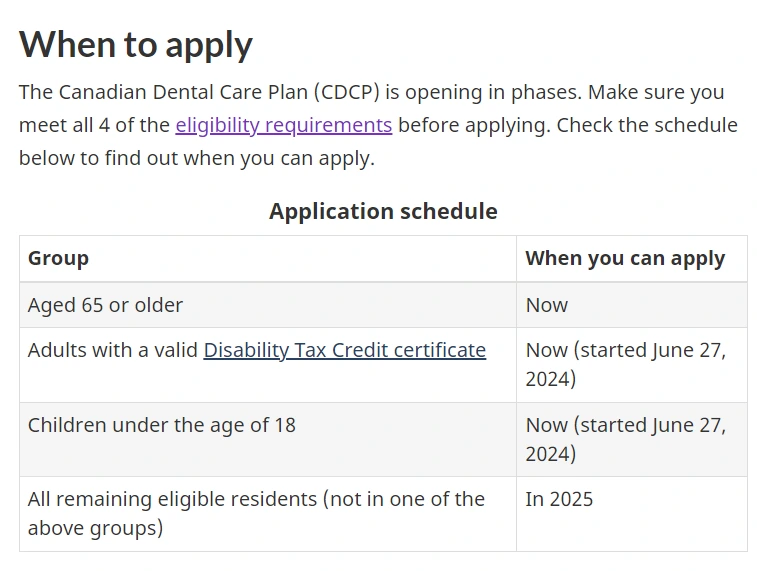Click the "When to apply" heading
Screen dimensions: 757x571
pos(136,45)
